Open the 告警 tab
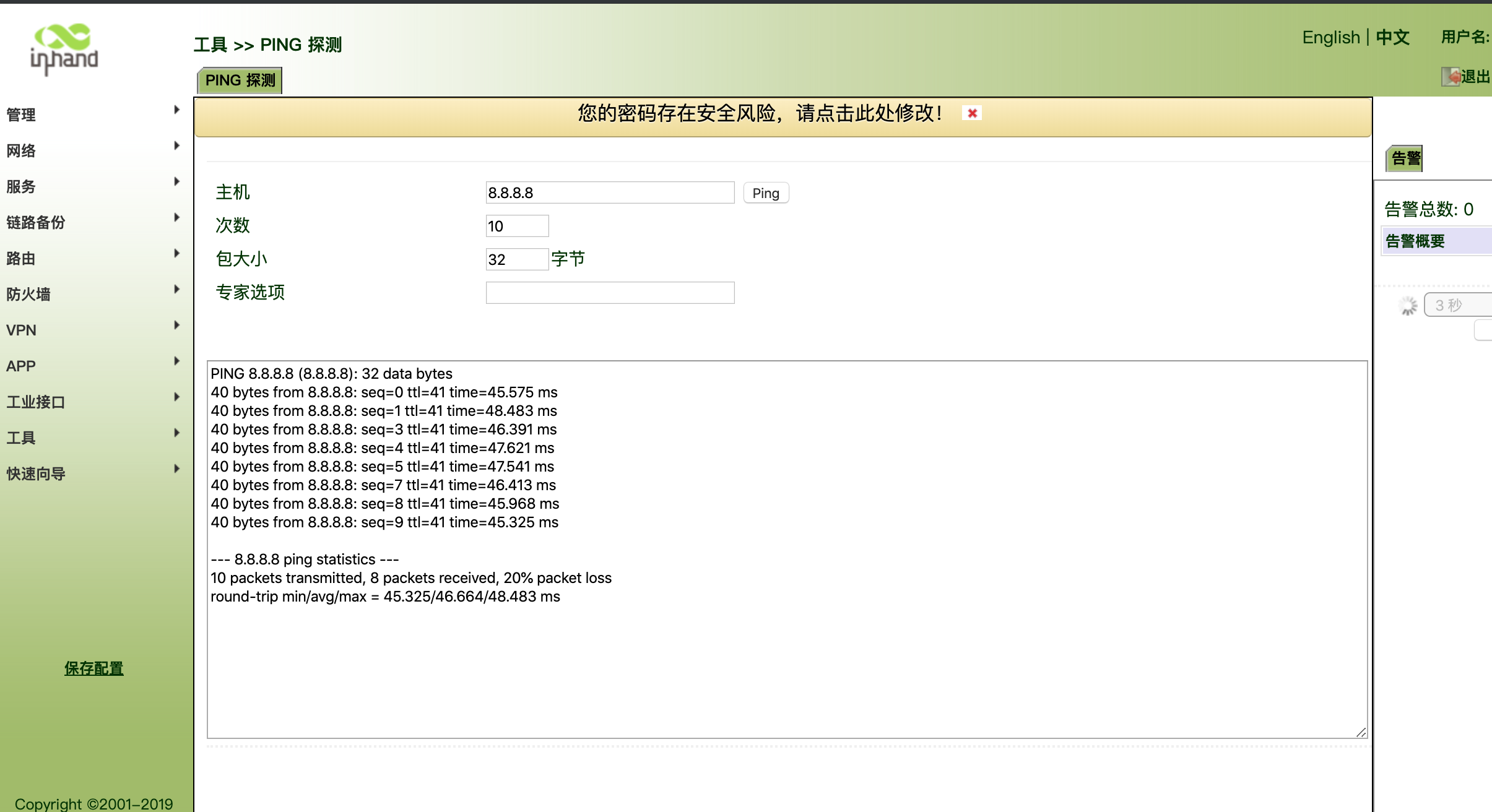The width and height of the screenshot is (1492, 812). [x=1405, y=158]
